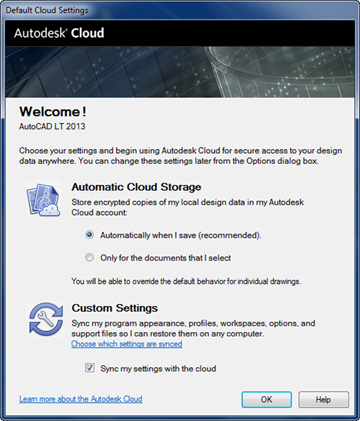Click the Automatic Cloud Storage heading
360x421 pixels.
click(136, 187)
